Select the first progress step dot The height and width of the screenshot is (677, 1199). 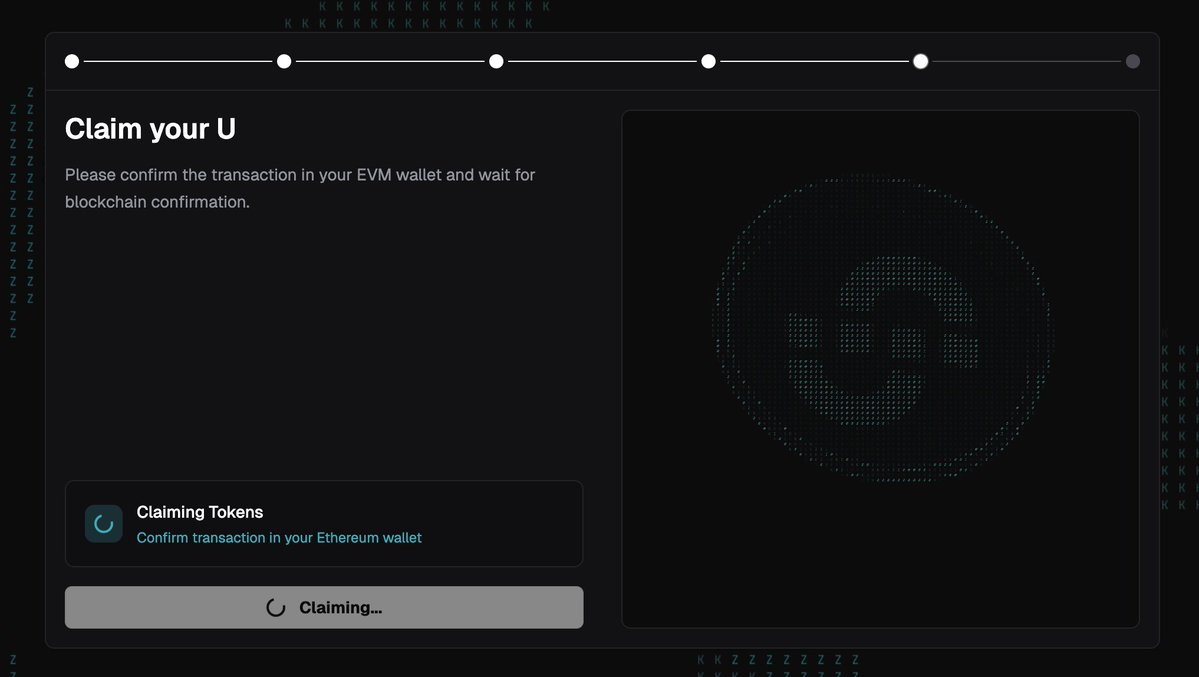tap(72, 61)
